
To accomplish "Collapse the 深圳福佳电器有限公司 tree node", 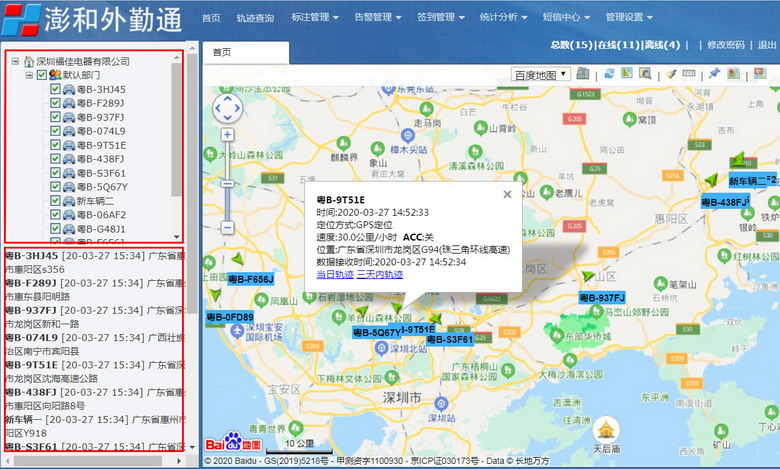I will pos(15,61).
